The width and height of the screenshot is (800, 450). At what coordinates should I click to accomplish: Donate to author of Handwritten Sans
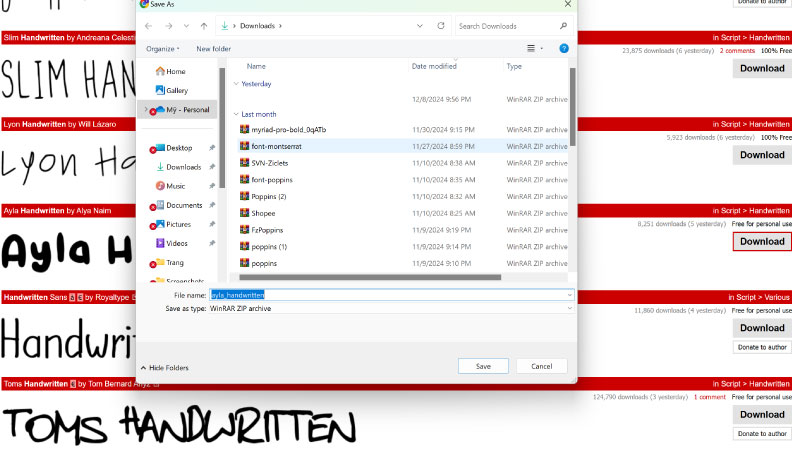click(762, 347)
